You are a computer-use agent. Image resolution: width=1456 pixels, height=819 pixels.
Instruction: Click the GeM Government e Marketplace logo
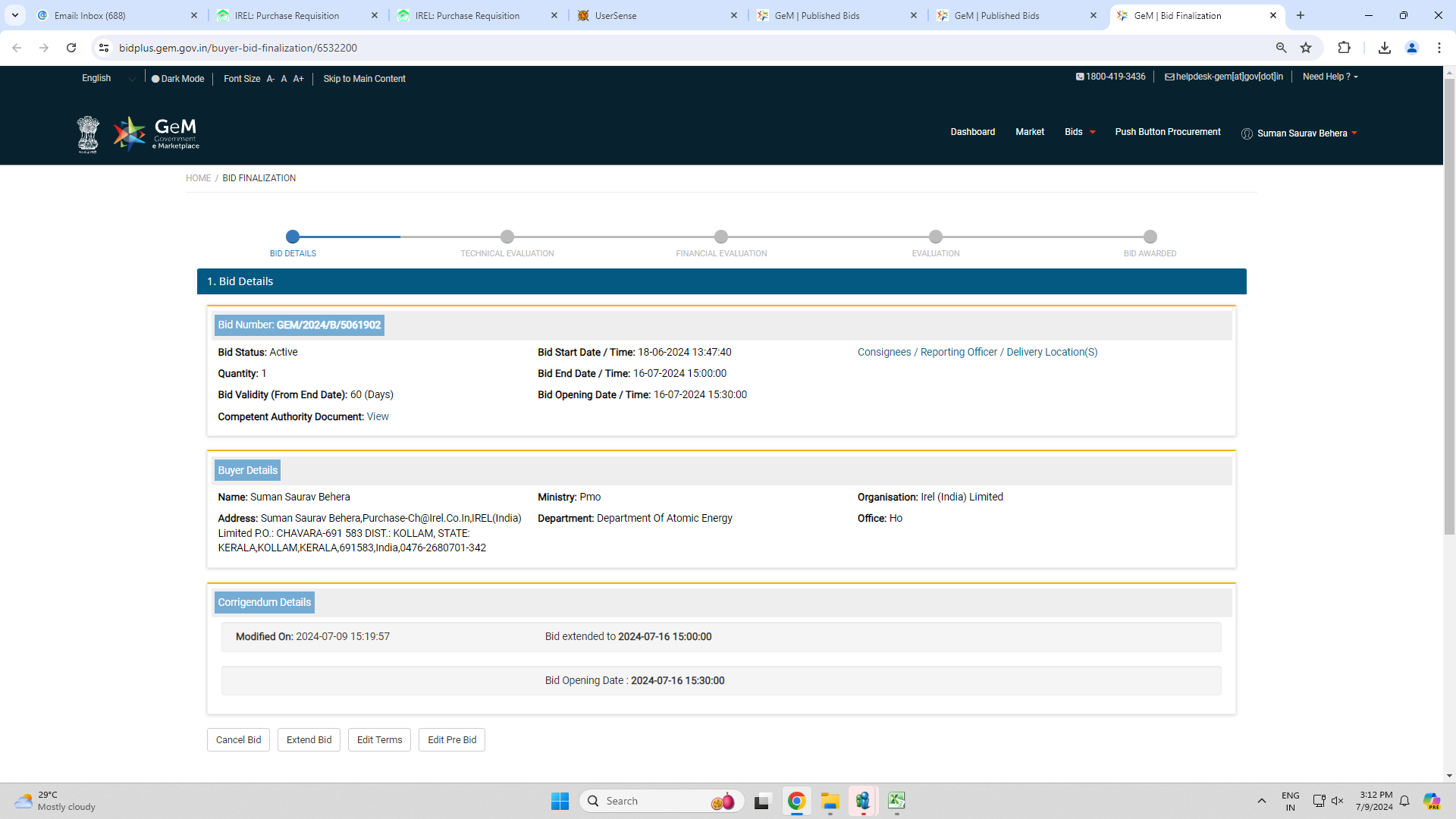coord(157,133)
